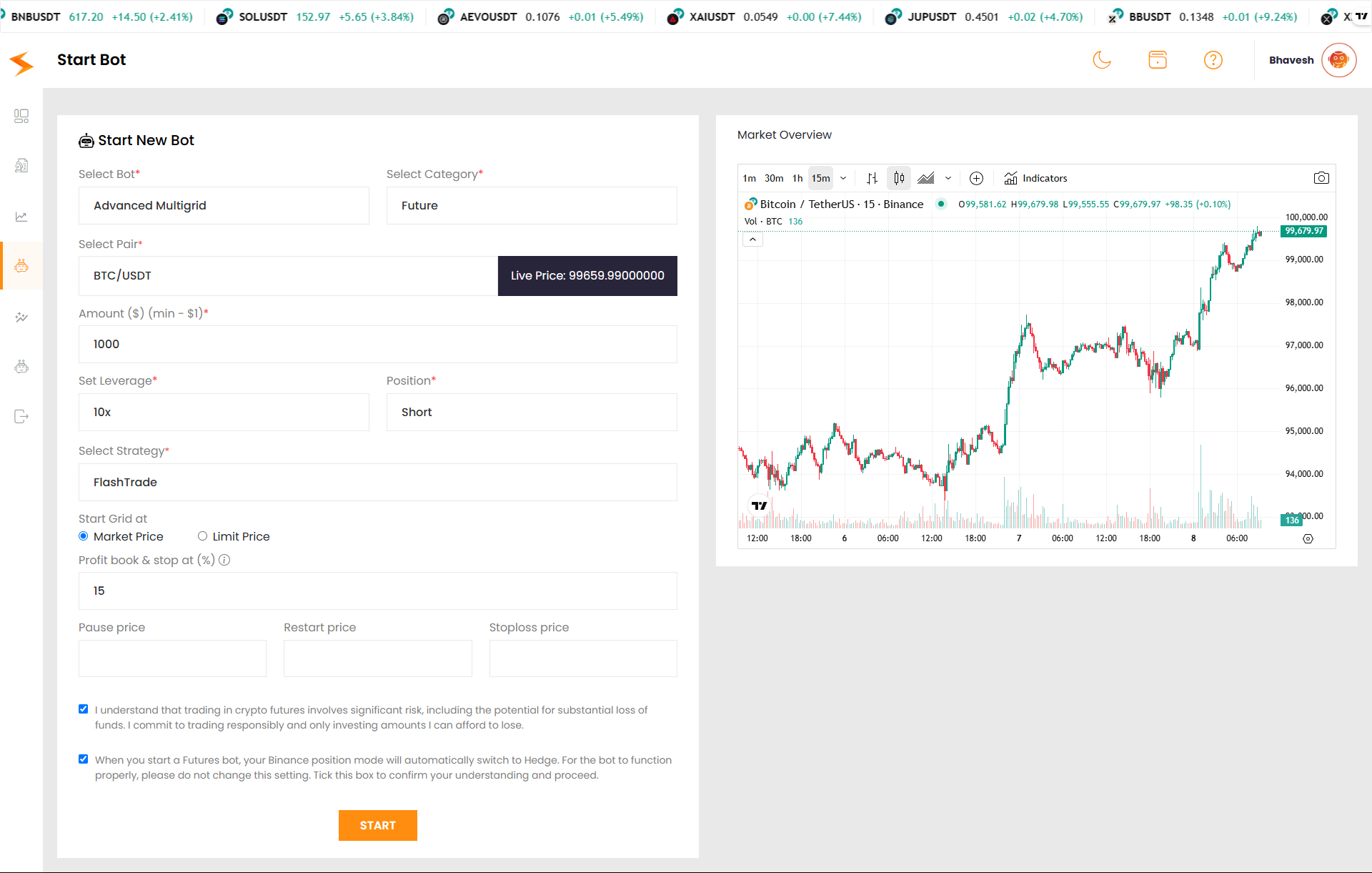Take chart snapshot with camera icon
1372x873 pixels.
(1321, 178)
